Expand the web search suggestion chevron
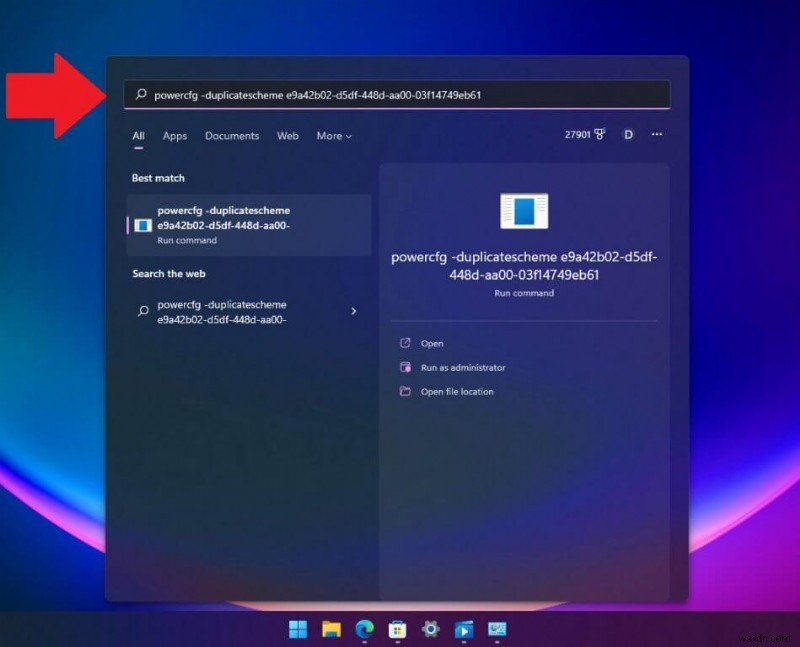This screenshot has height=647, width=800. click(x=353, y=311)
